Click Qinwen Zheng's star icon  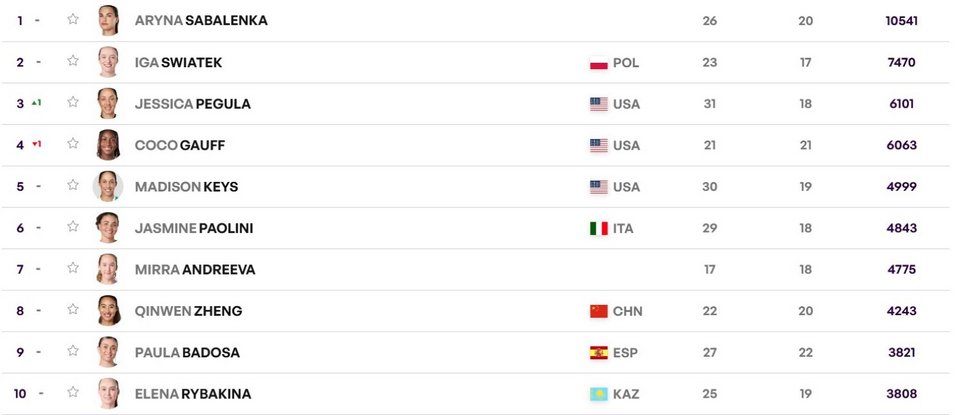coord(73,310)
